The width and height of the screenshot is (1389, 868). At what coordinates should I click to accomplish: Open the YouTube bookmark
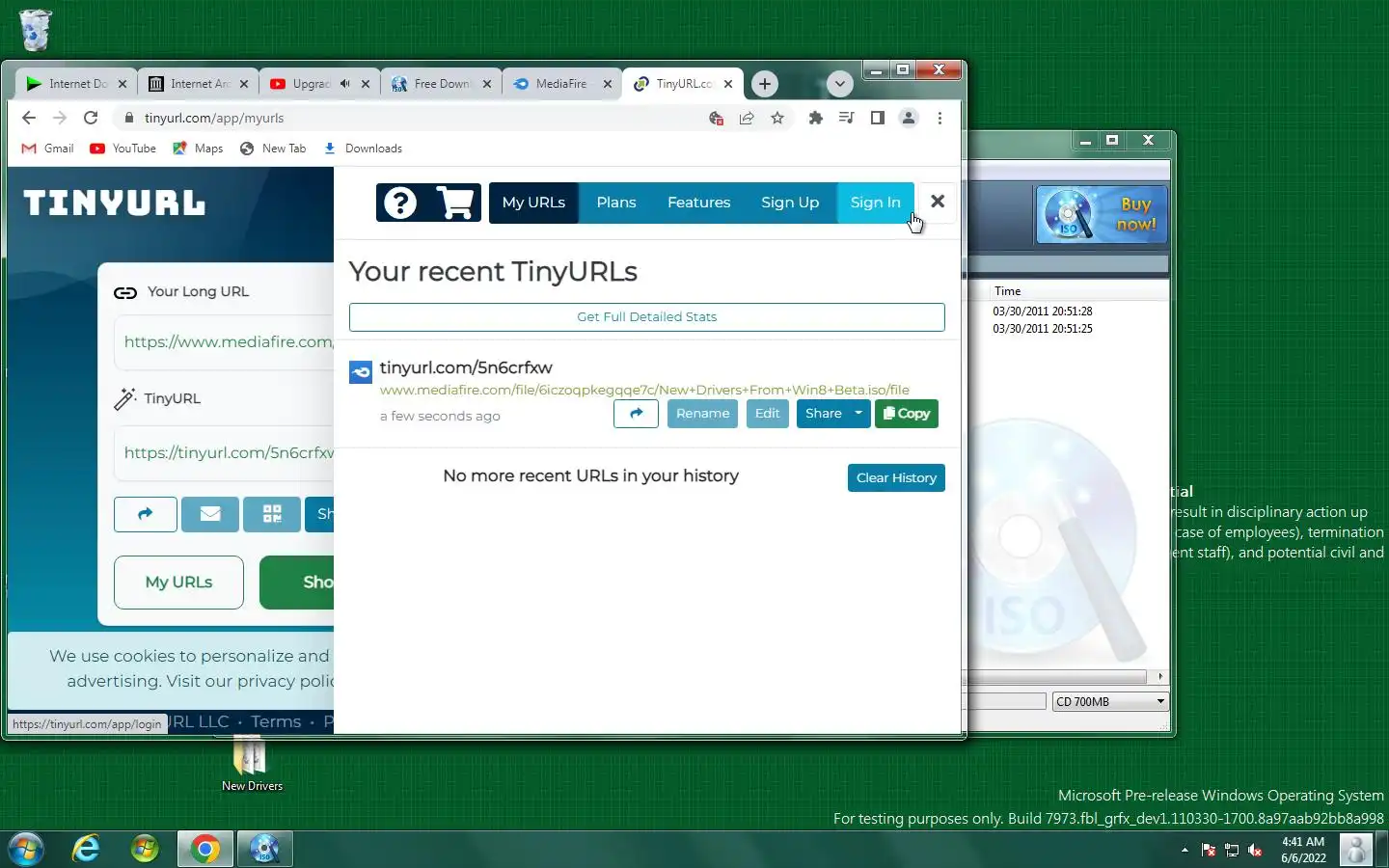[x=123, y=149]
